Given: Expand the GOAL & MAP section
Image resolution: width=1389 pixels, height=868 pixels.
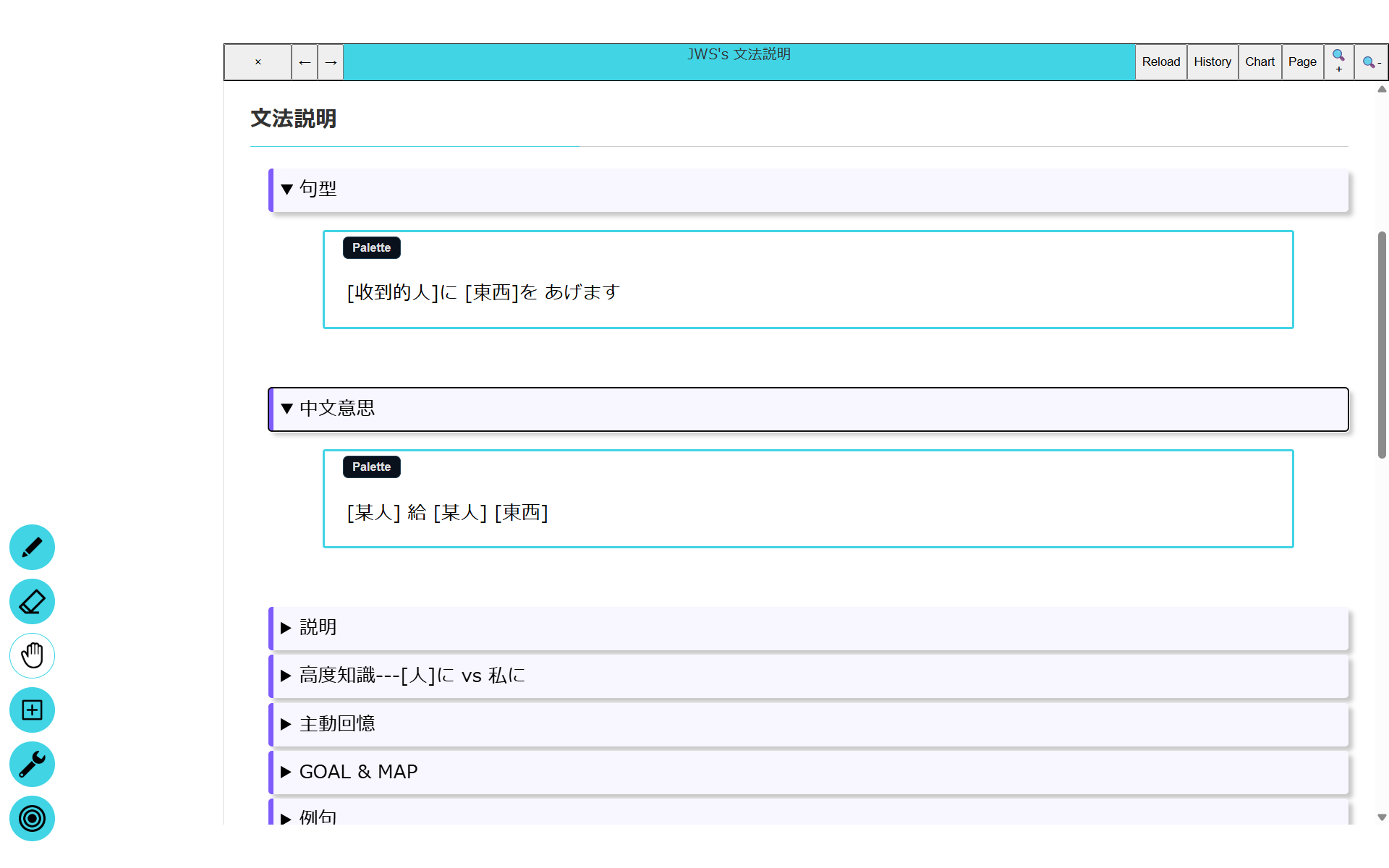Looking at the screenshot, I should click(x=358, y=772).
